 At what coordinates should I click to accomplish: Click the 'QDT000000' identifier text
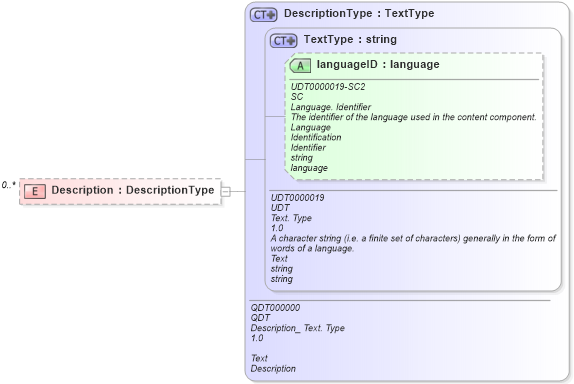click(275, 307)
